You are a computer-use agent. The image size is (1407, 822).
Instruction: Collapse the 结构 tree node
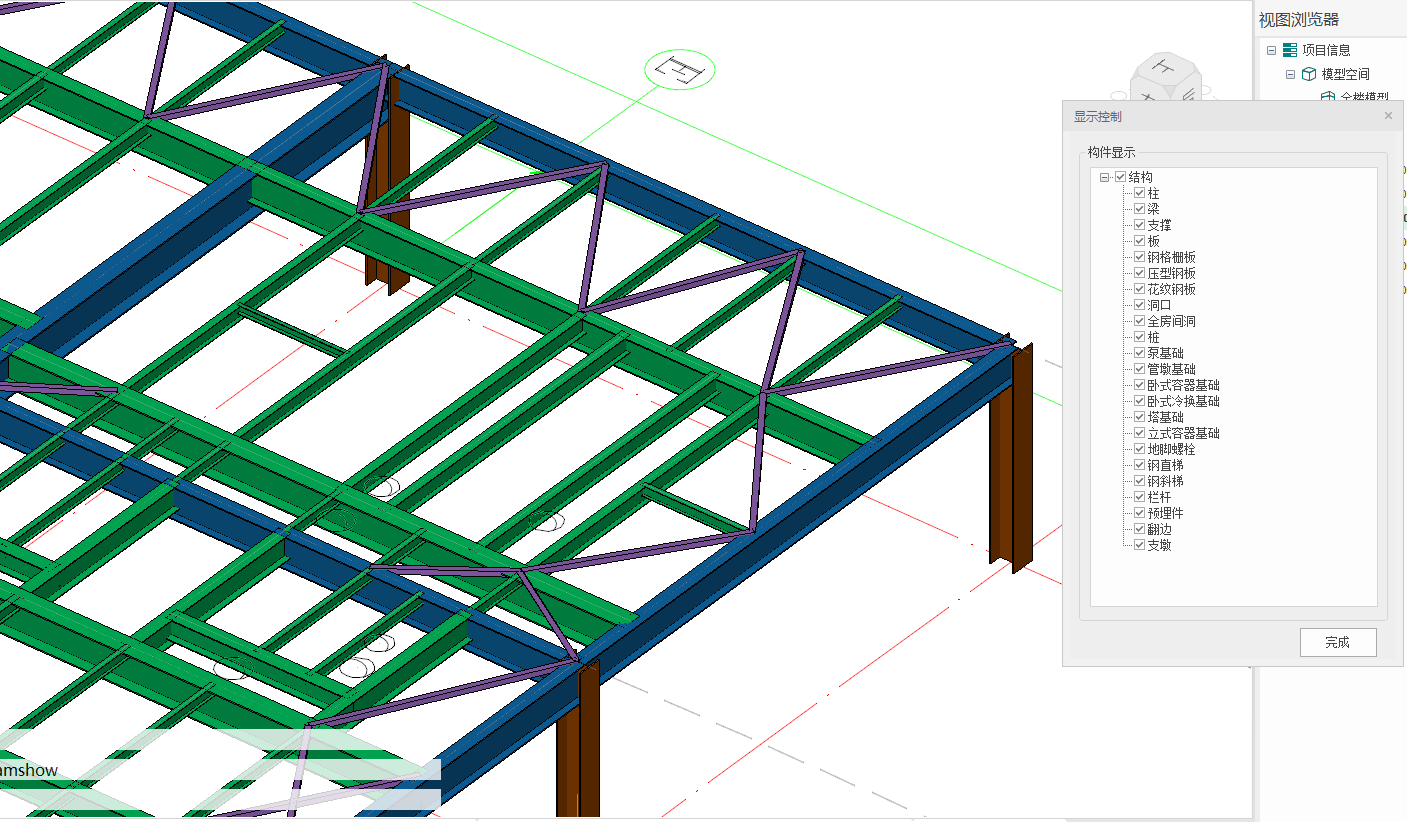(x=1104, y=177)
